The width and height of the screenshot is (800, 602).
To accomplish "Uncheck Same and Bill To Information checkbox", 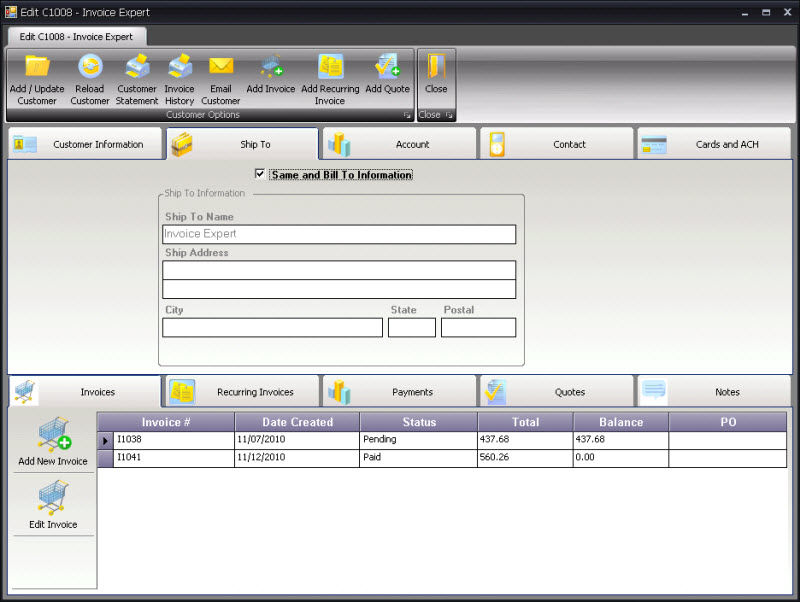I will click(x=260, y=174).
